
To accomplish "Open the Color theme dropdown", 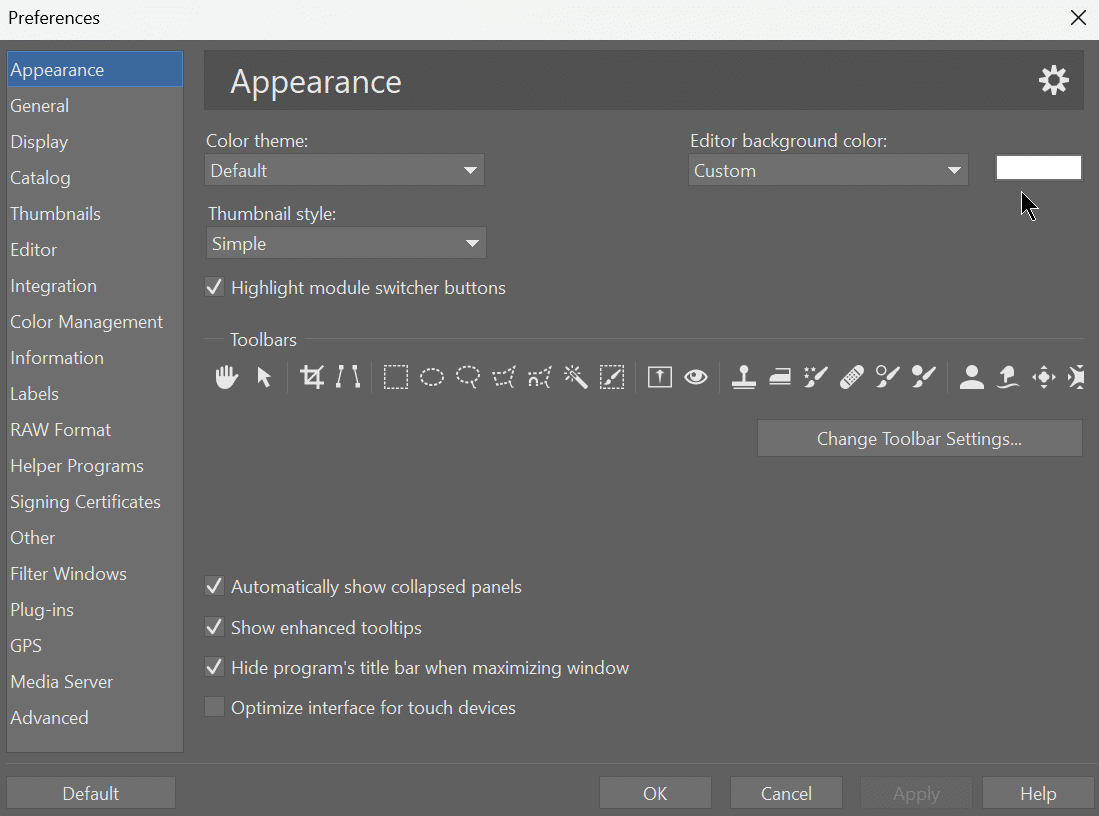I will (345, 171).
